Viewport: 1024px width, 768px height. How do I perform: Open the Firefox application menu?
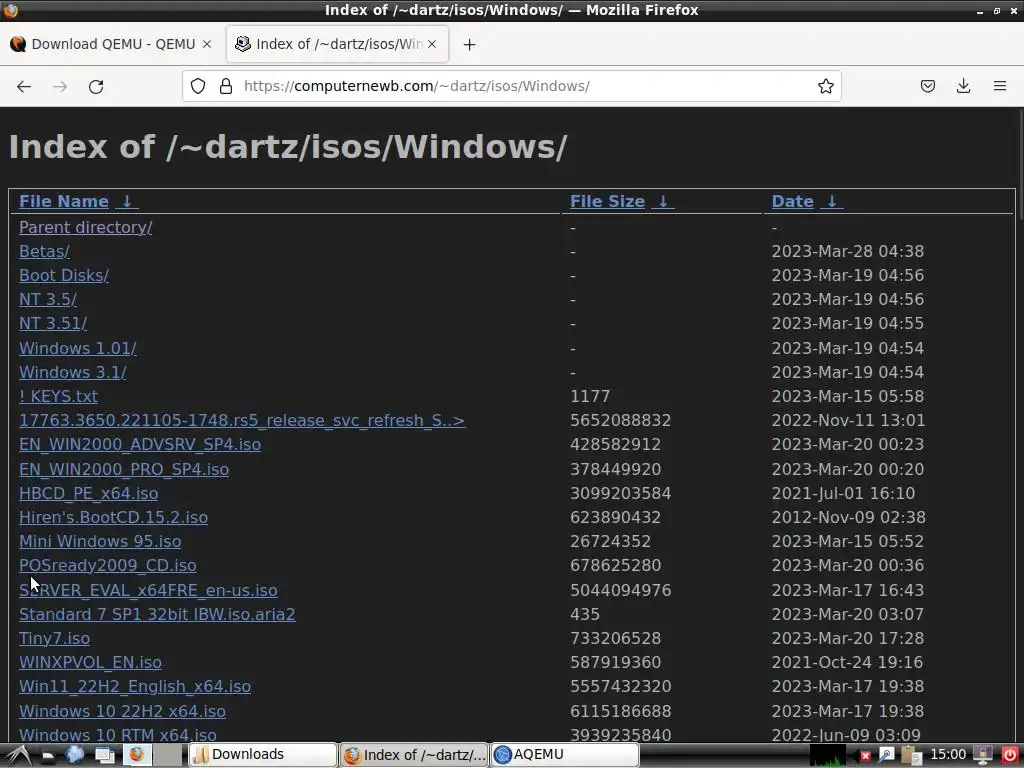[999, 86]
